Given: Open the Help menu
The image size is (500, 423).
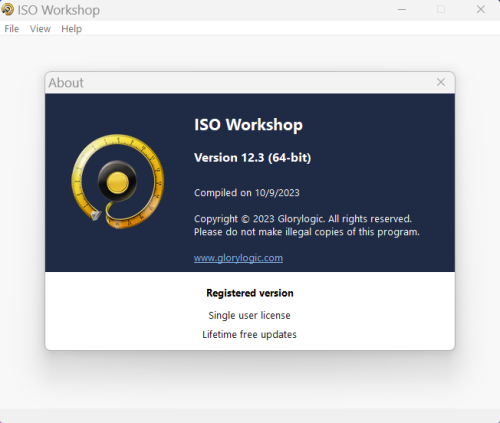Looking at the screenshot, I should pyautogui.click(x=71, y=29).
